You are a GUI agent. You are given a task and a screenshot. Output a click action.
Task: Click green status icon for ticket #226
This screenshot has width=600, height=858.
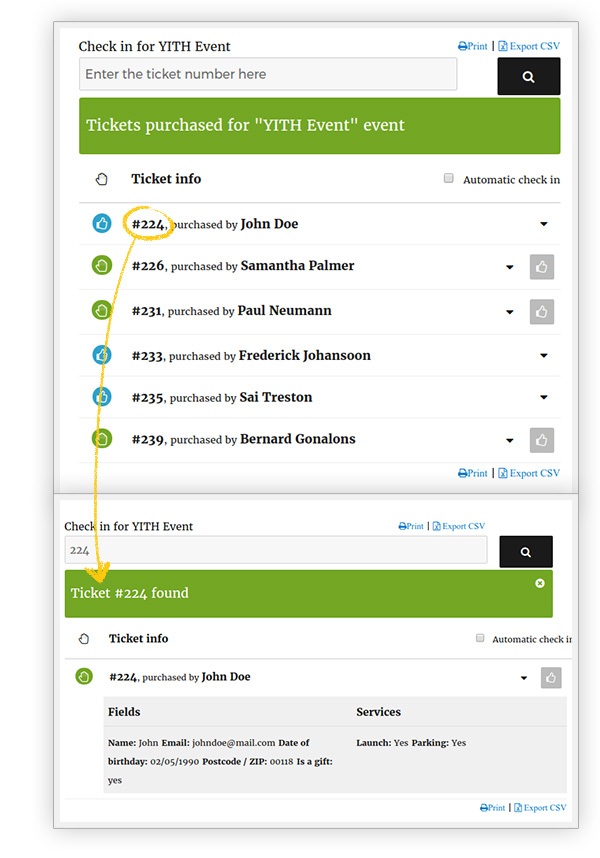(x=101, y=266)
